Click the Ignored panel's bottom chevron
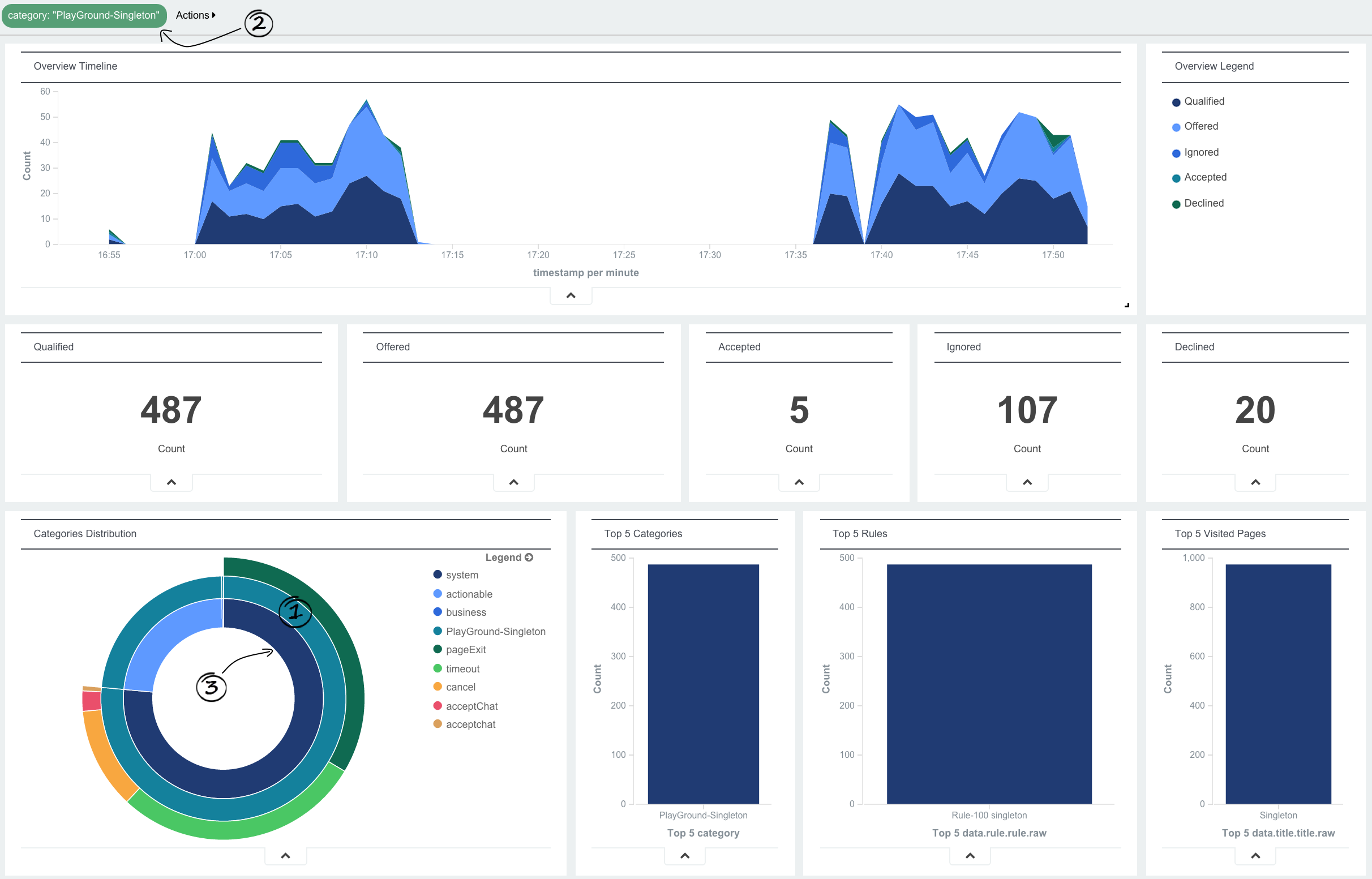The height and width of the screenshot is (879, 1372). click(1027, 482)
